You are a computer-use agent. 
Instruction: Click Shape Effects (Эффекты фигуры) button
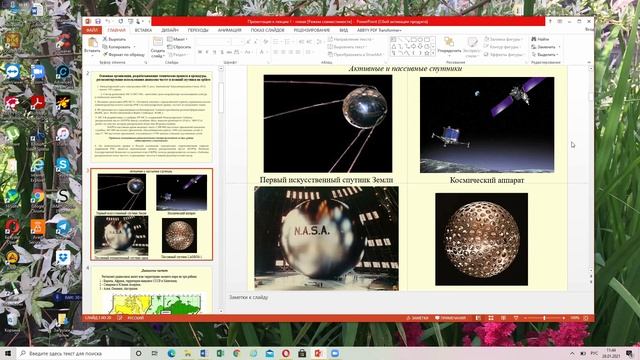[504, 55]
